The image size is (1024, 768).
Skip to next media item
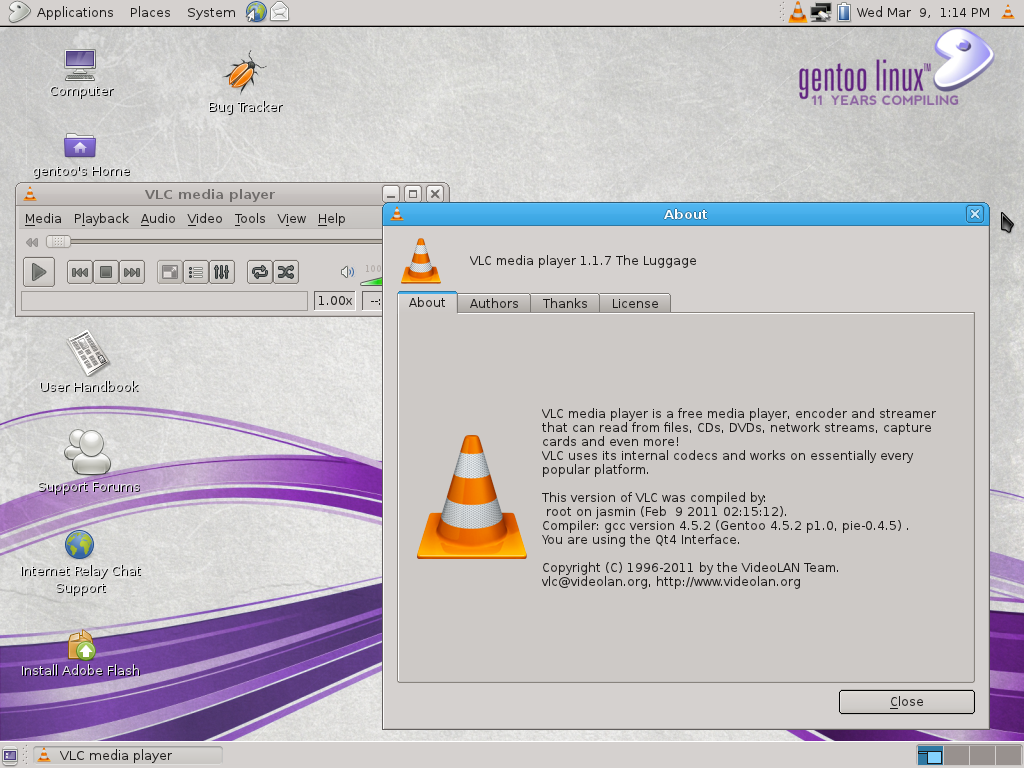(130, 271)
